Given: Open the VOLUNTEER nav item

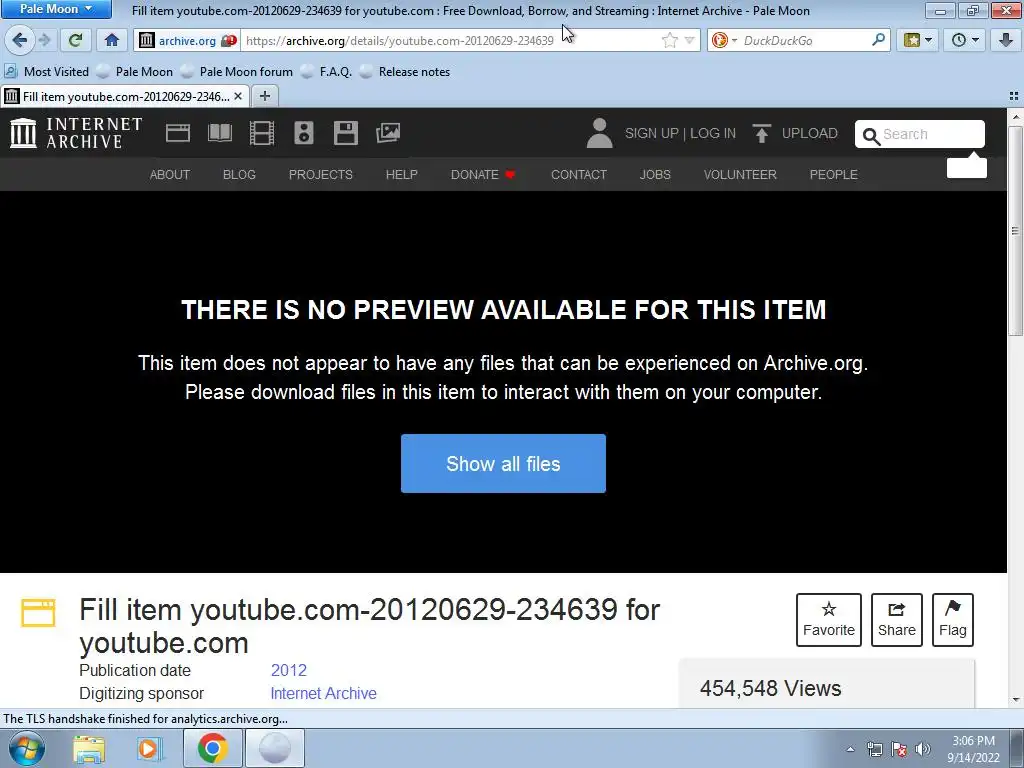Looking at the screenshot, I should (740, 175).
